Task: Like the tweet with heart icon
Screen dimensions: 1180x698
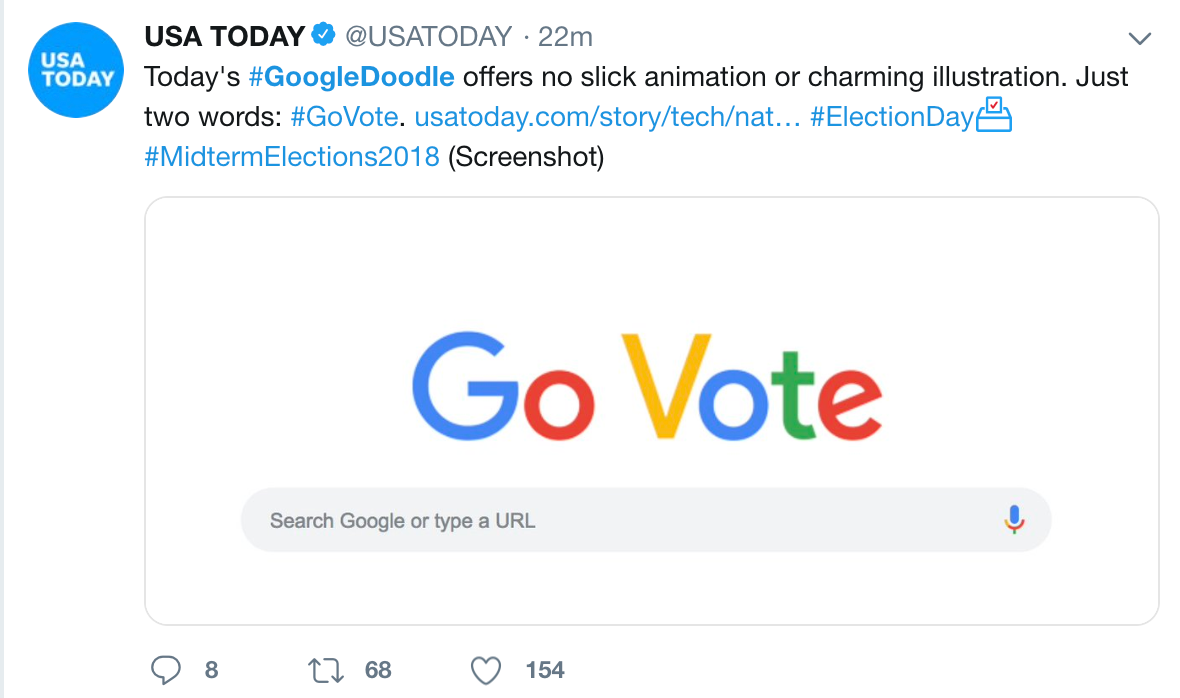Action: coord(486,670)
